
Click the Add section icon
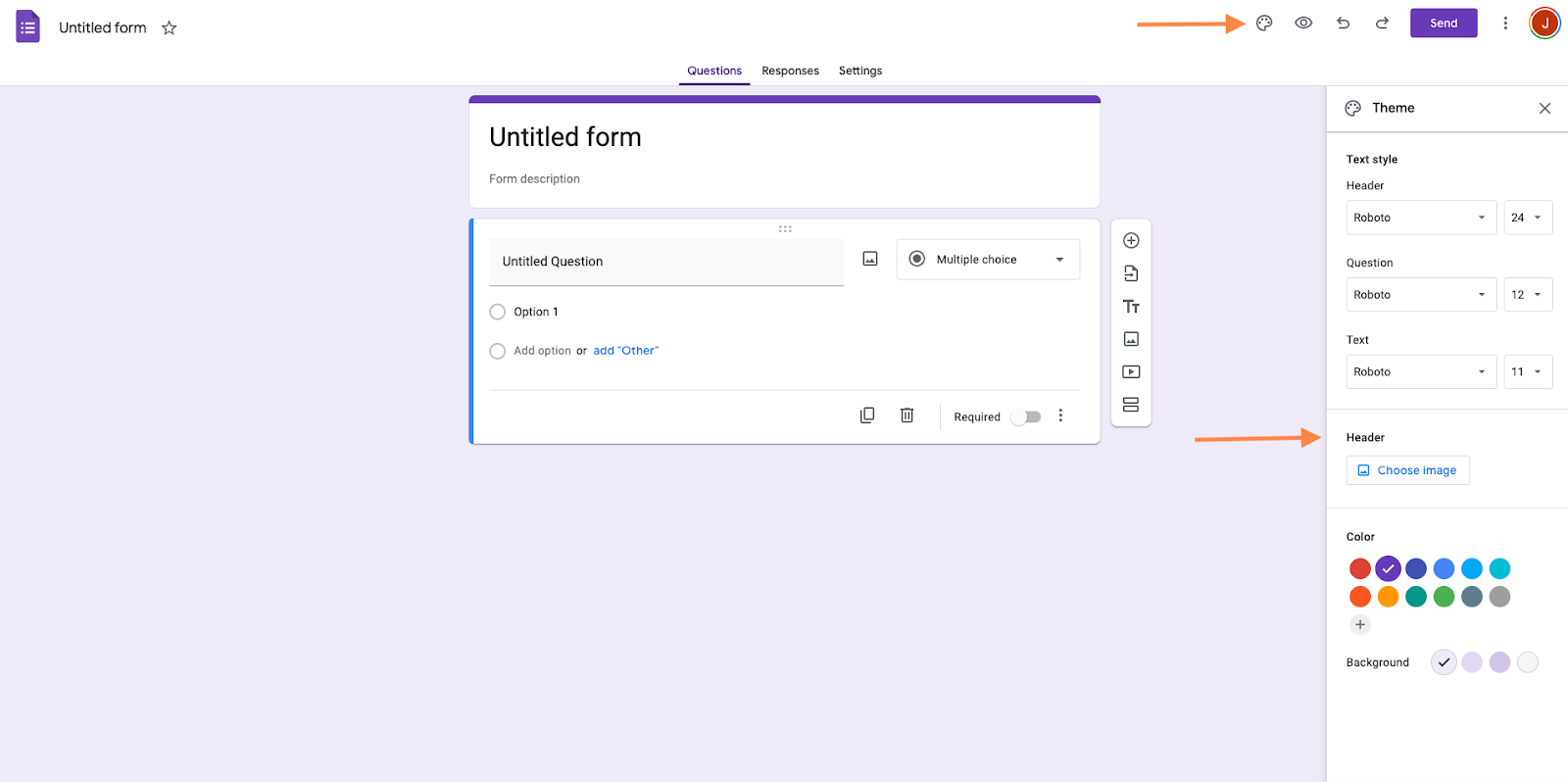click(1131, 405)
